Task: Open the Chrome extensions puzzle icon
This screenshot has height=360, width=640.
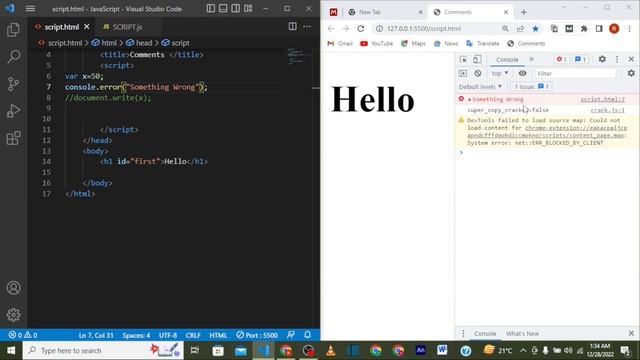Action: (584, 29)
